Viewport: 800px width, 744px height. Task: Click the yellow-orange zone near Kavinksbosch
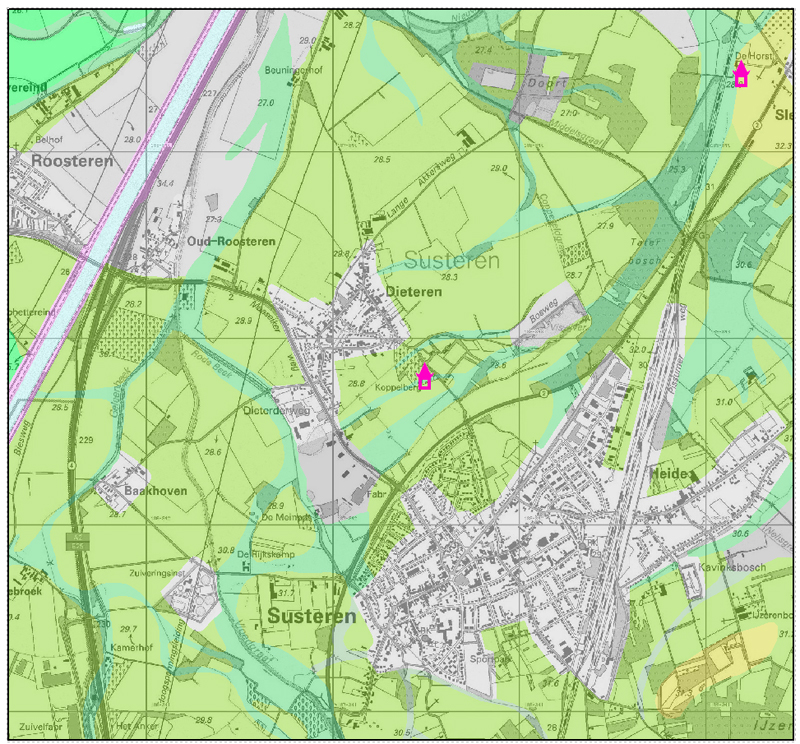click(700, 670)
